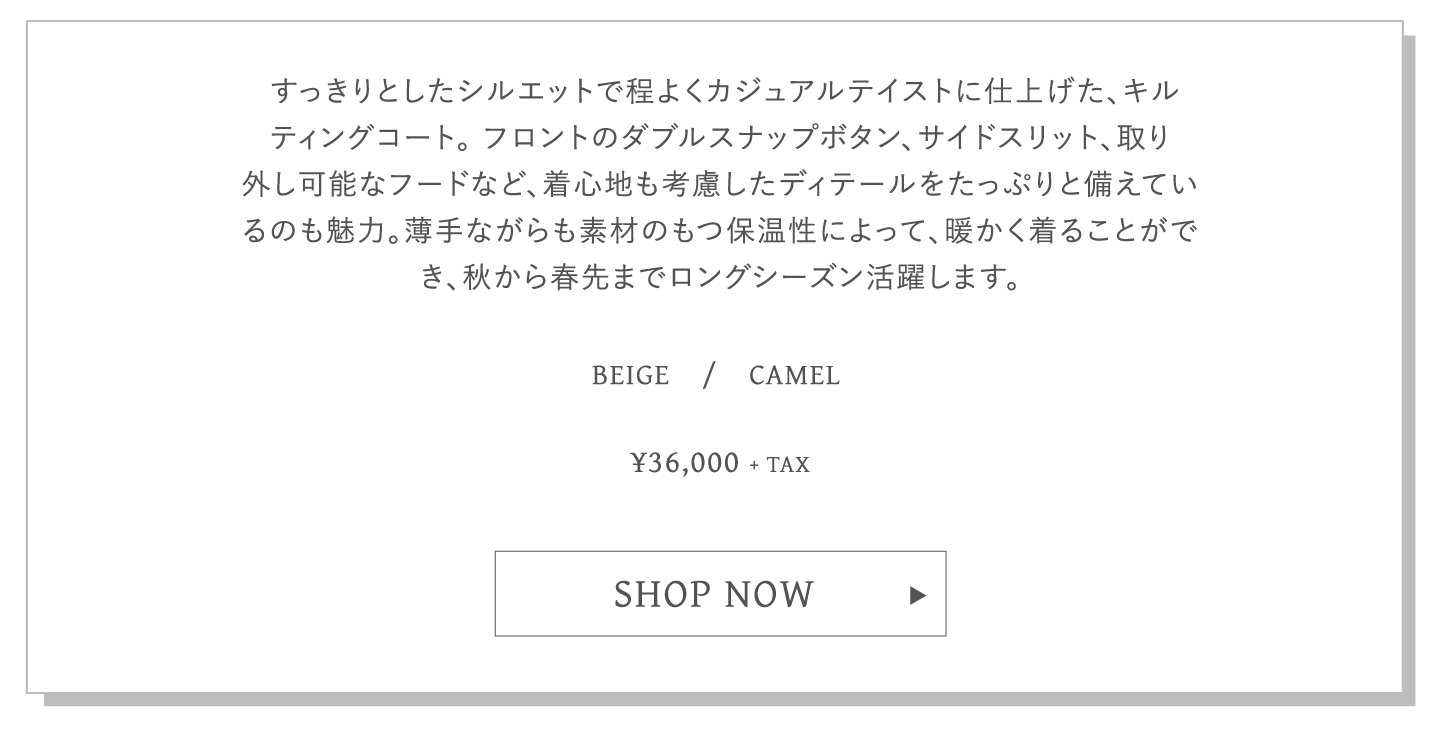Select the CAMEL color label
The image size is (1440, 730).
(795, 377)
